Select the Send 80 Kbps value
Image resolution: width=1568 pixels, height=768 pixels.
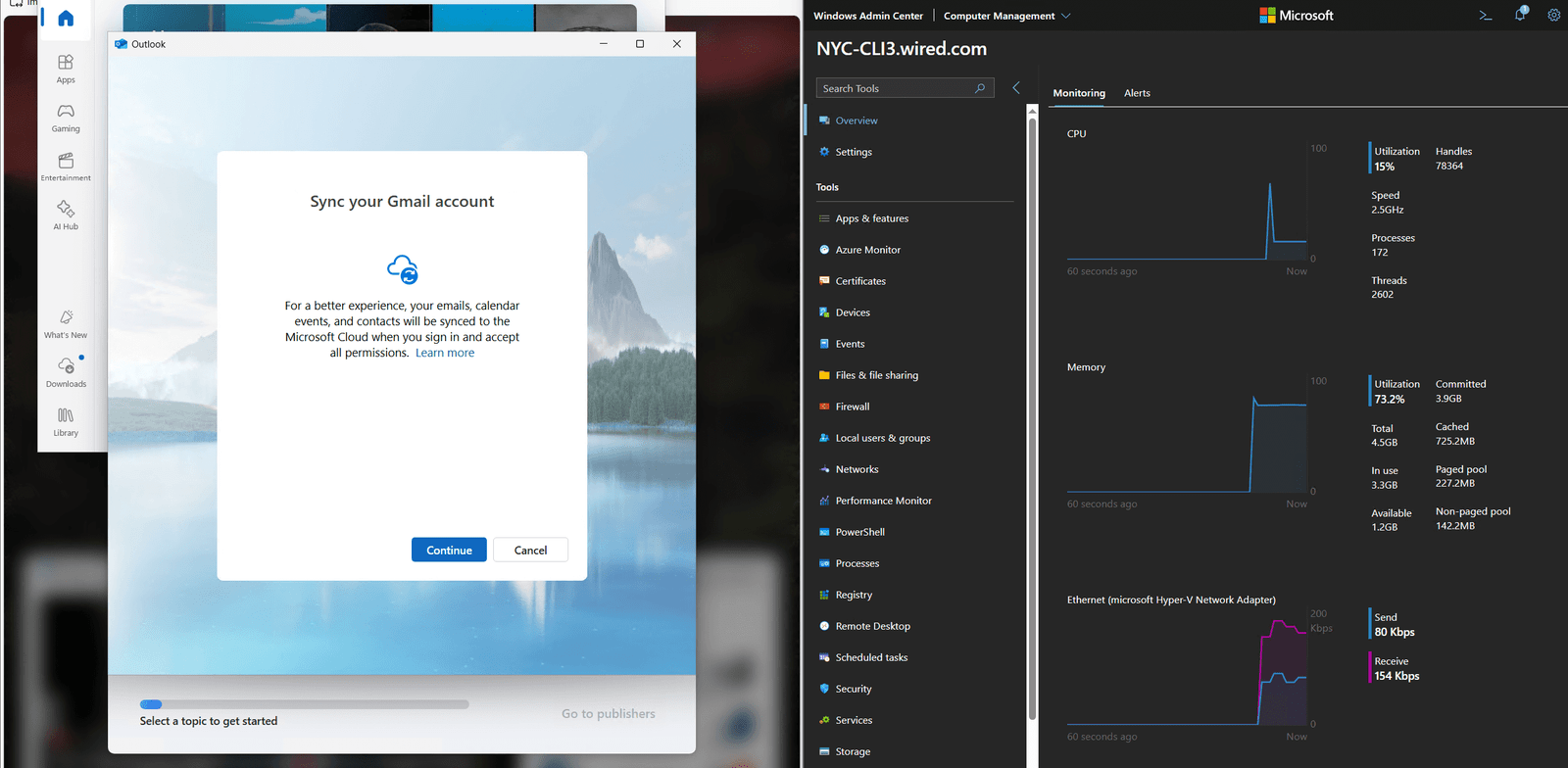click(x=1395, y=632)
